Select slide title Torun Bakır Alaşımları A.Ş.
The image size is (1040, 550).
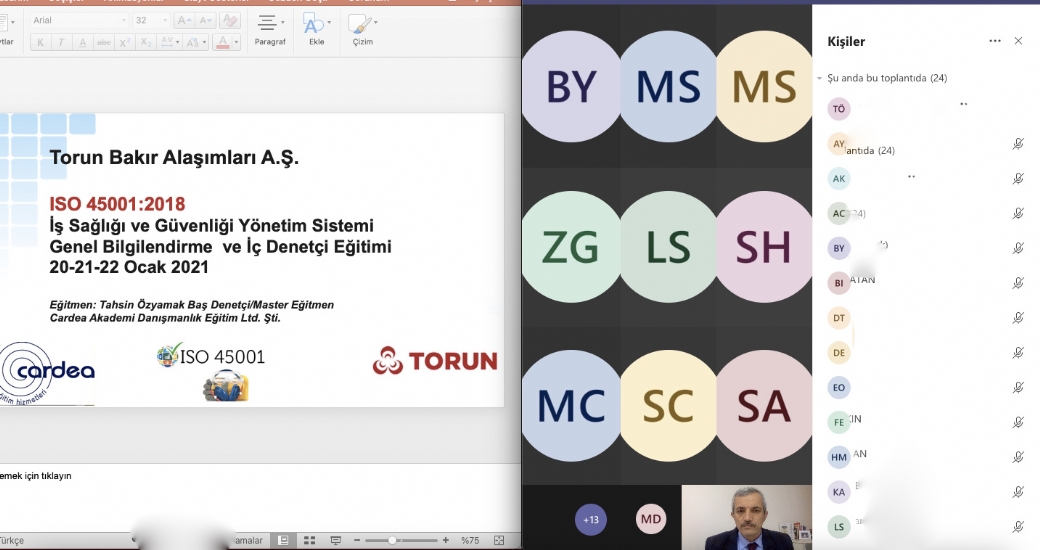click(174, 158)
